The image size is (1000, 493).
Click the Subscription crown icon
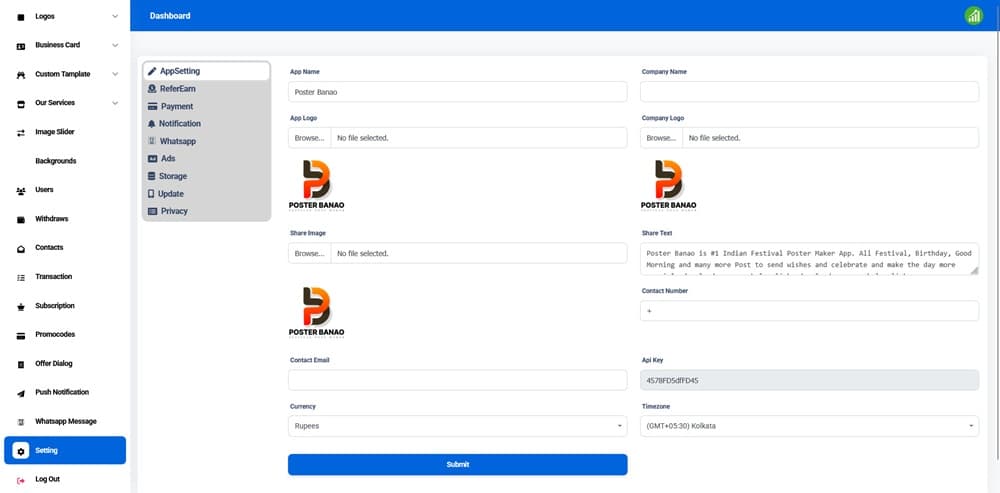[21, 306]
